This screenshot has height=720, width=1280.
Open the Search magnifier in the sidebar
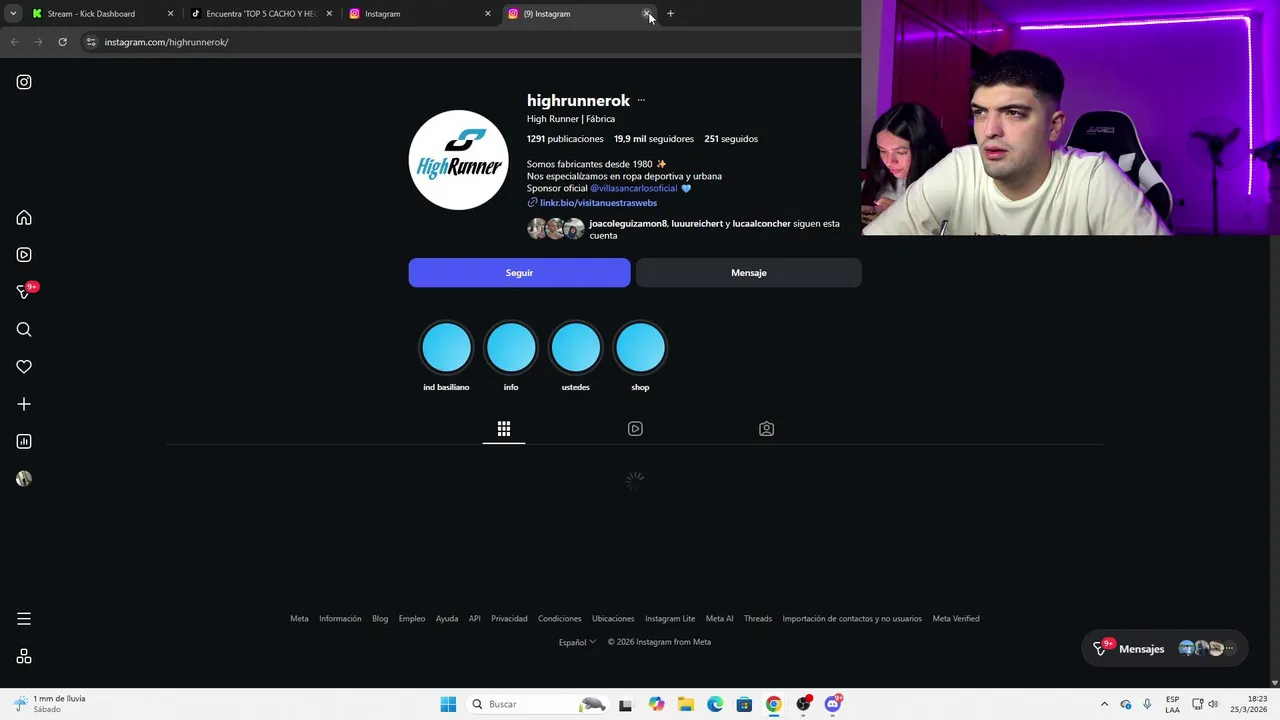tap(24, 330)
